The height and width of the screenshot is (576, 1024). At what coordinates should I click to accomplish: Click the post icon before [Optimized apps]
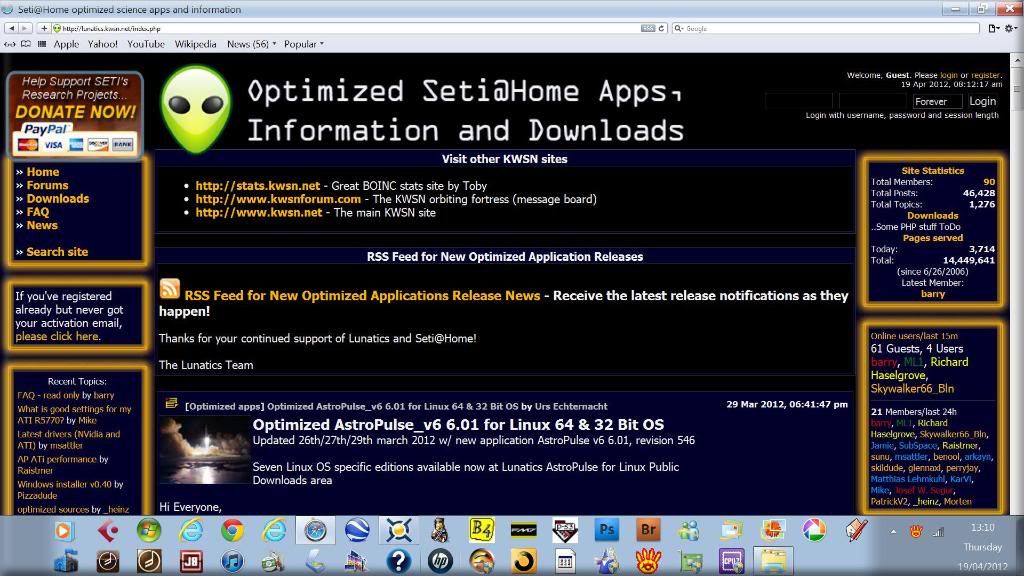pyautogui.click(x=171, y=404)
